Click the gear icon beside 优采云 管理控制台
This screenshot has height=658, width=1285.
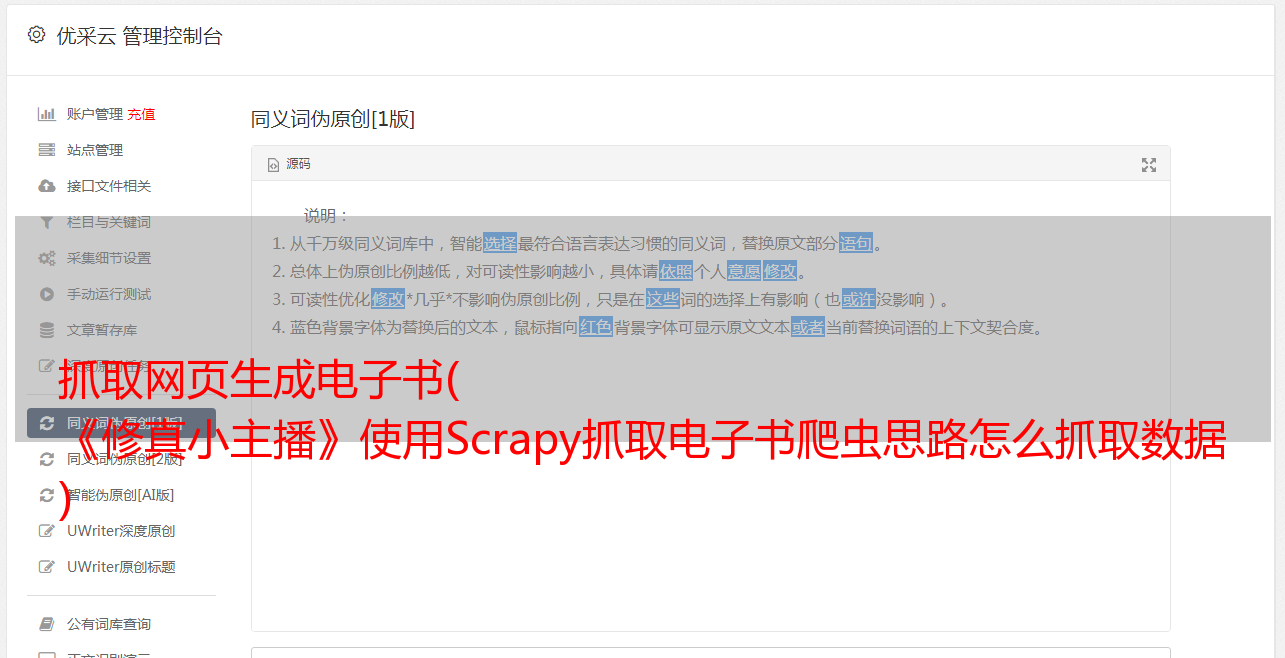coord(37,35)
